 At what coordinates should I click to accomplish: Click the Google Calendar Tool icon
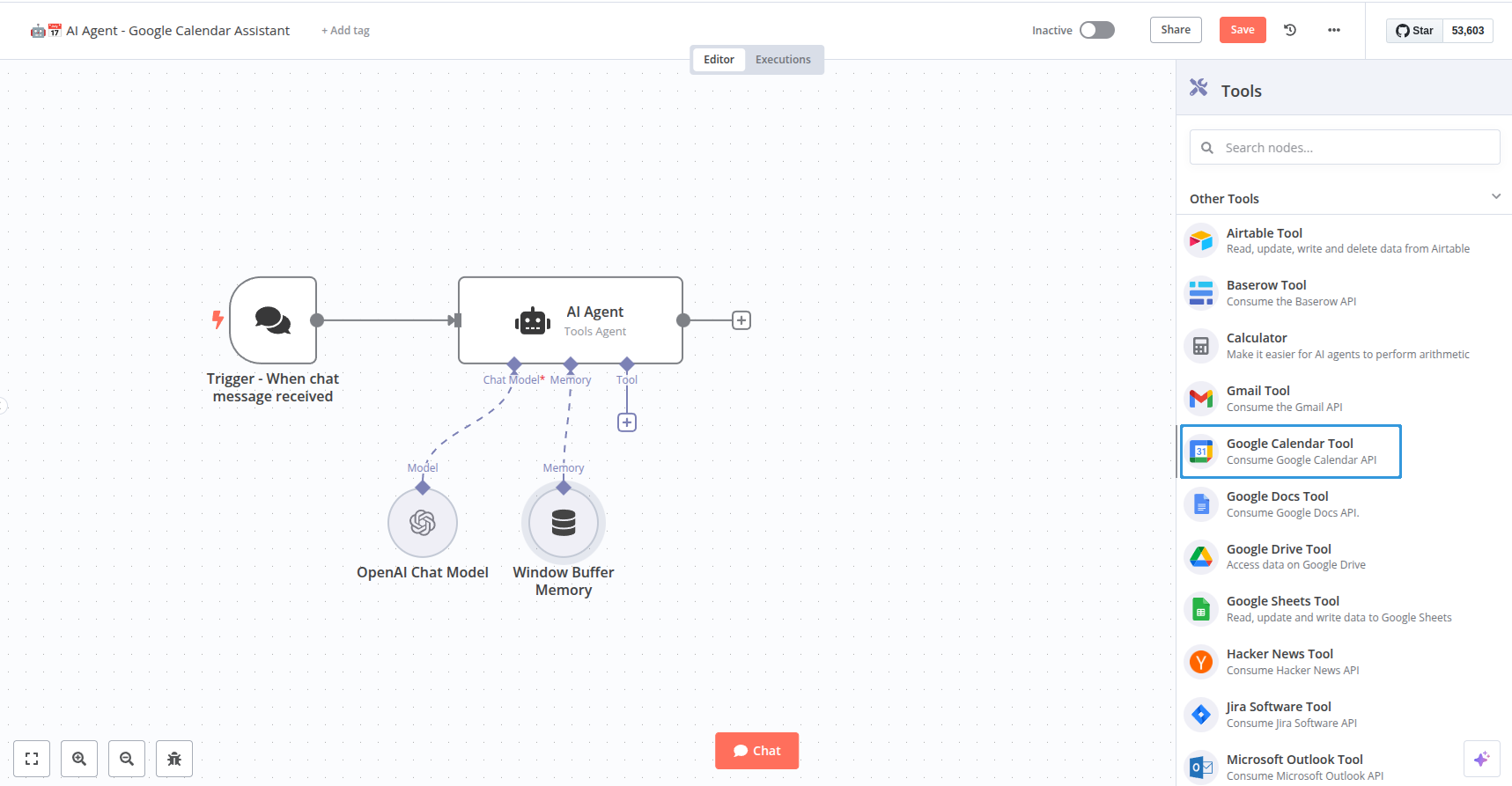[1201, 452]
